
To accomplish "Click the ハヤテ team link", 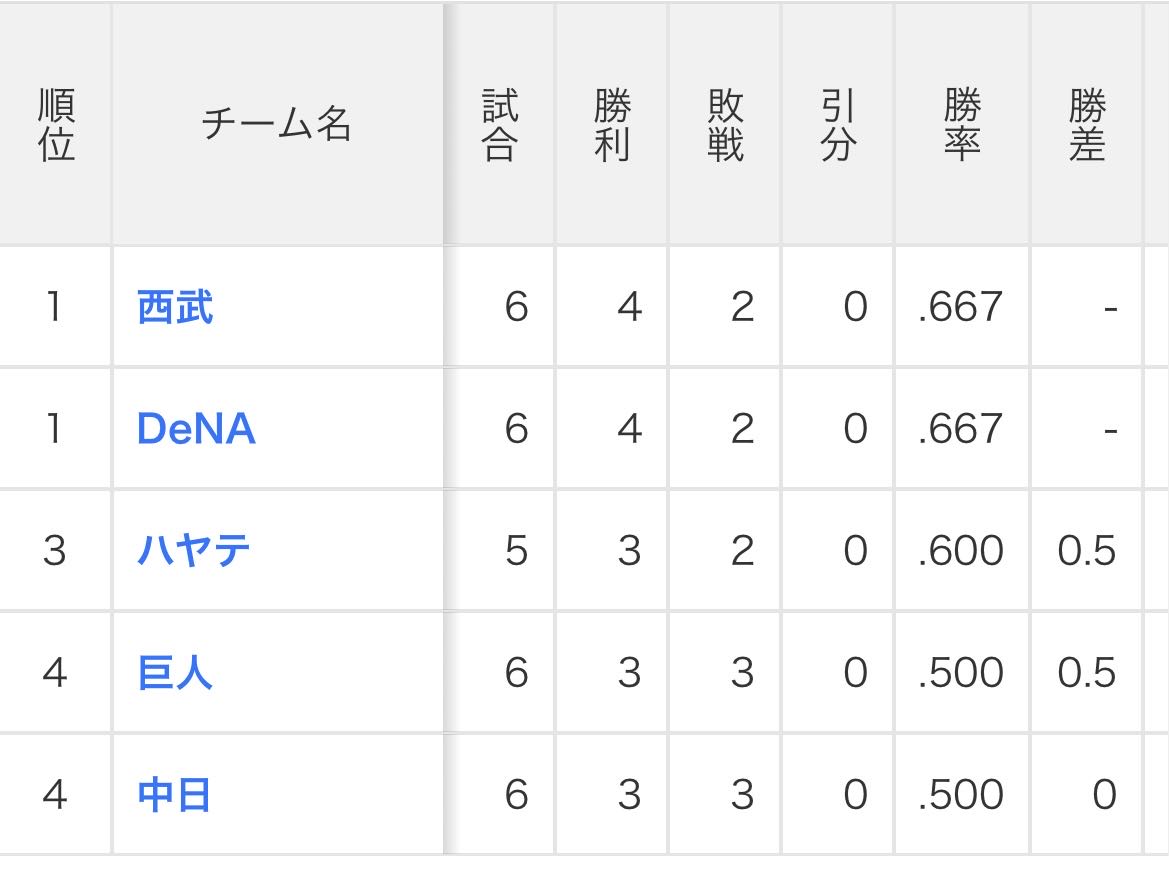I will 194,551.
